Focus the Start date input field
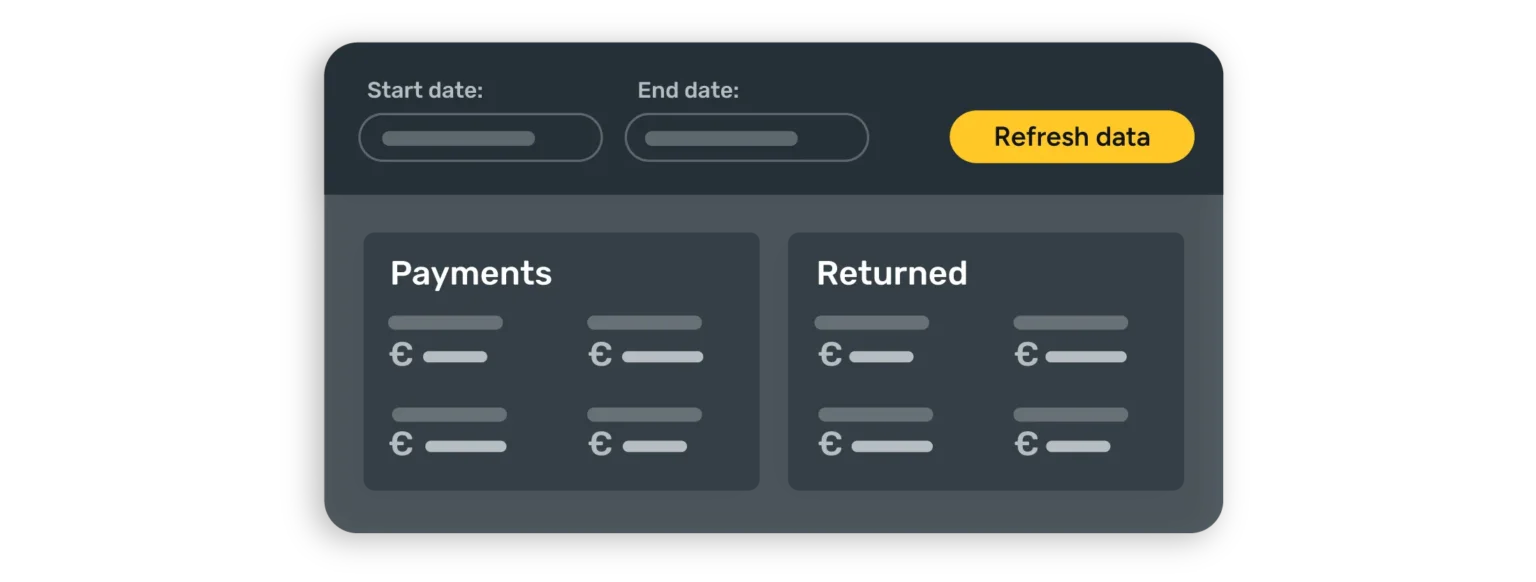Viewport: 1536px width, 582px height. click(480, 138)
